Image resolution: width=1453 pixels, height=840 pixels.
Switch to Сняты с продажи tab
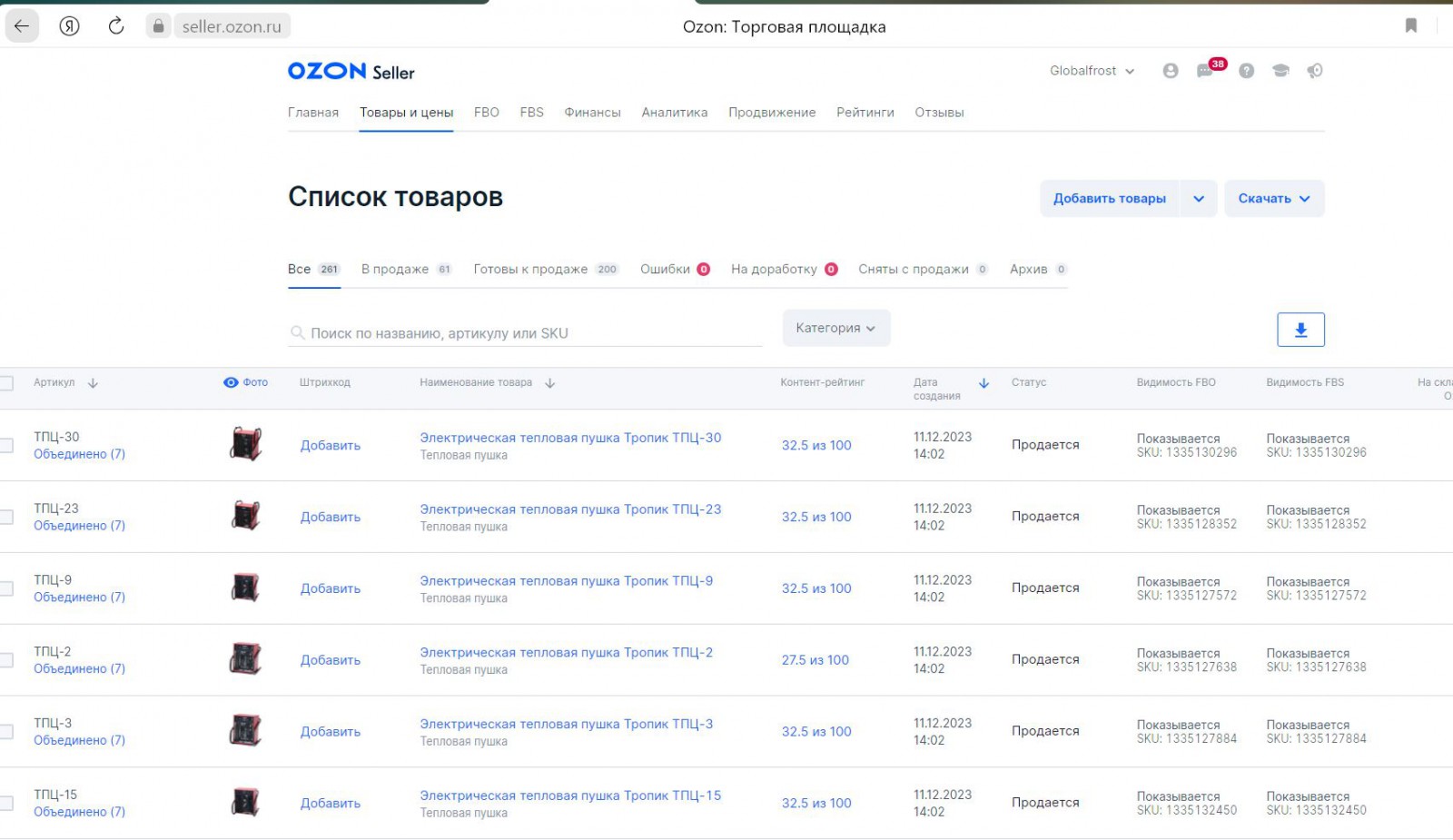pyautogui.click(x=924, y=269)
